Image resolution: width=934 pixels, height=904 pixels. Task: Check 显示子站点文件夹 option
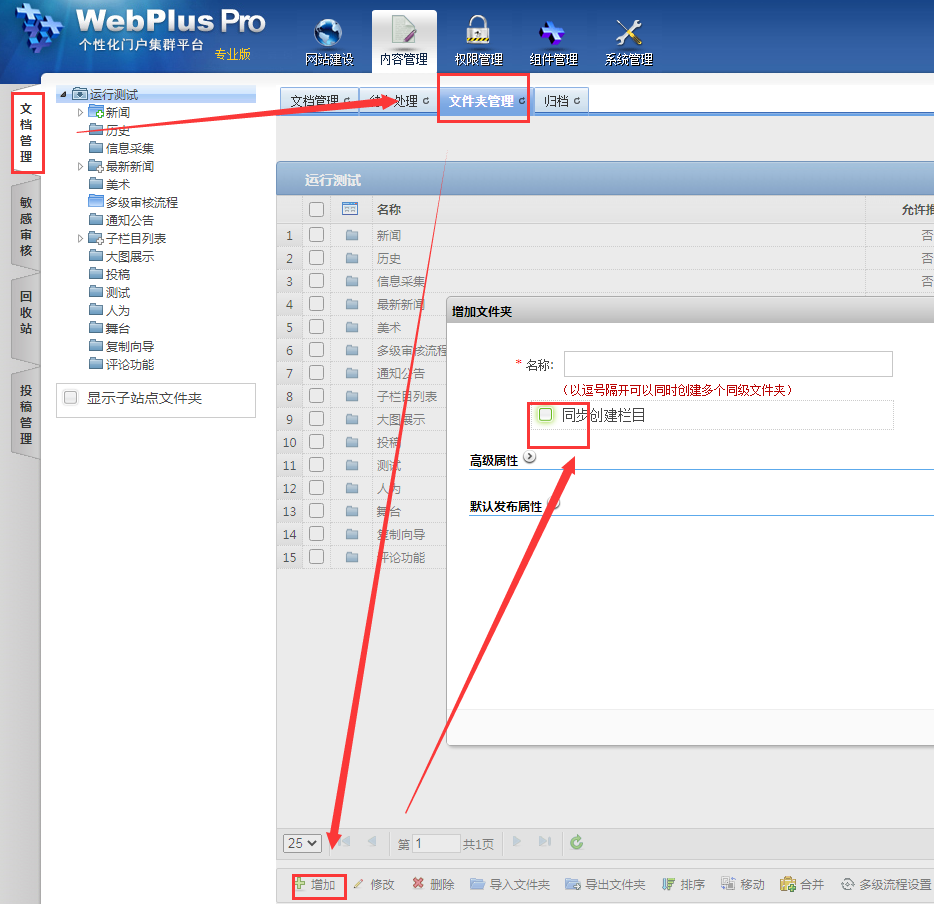click(71, 398)
